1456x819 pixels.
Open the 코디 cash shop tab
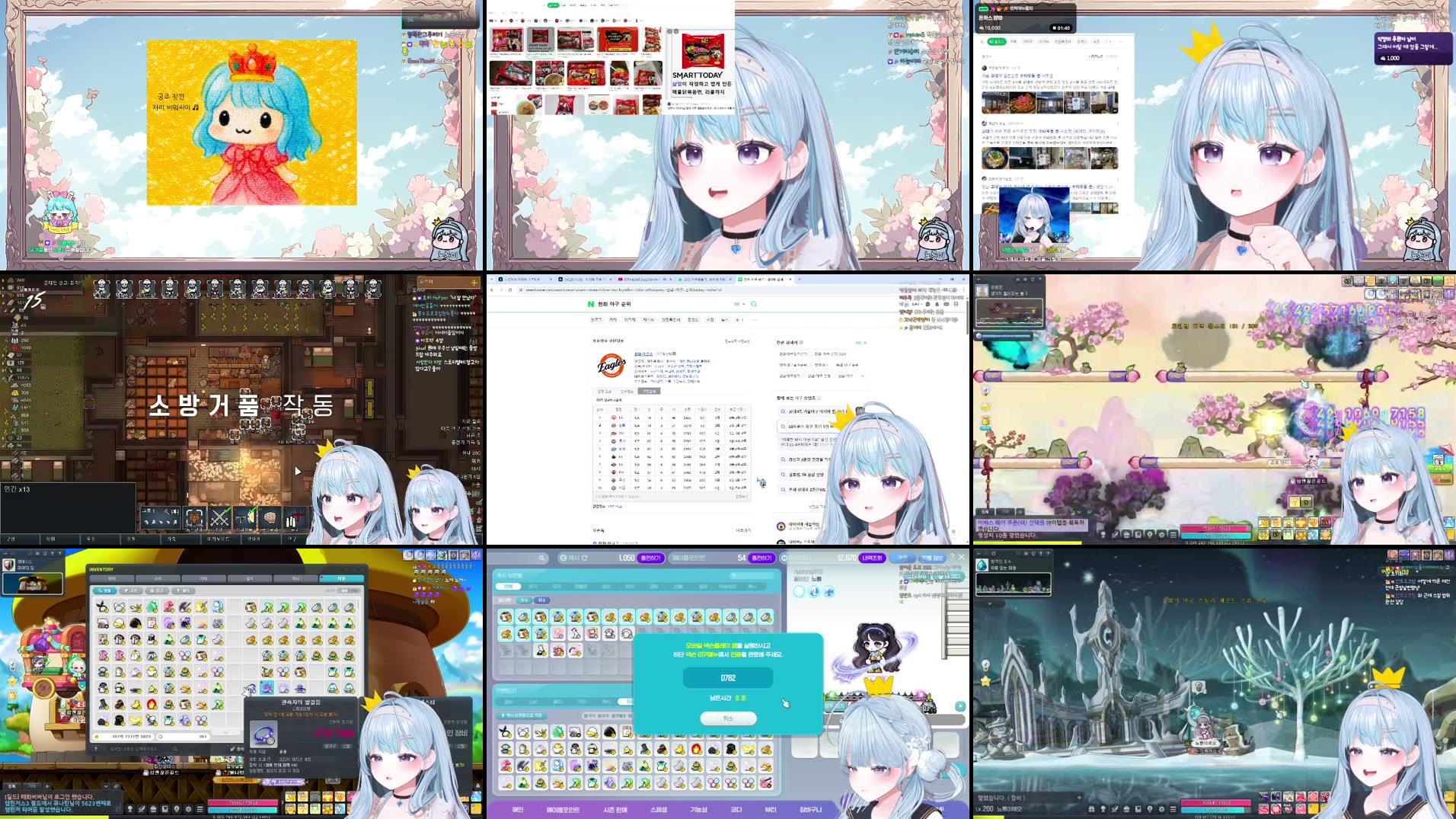click(736, 809)
